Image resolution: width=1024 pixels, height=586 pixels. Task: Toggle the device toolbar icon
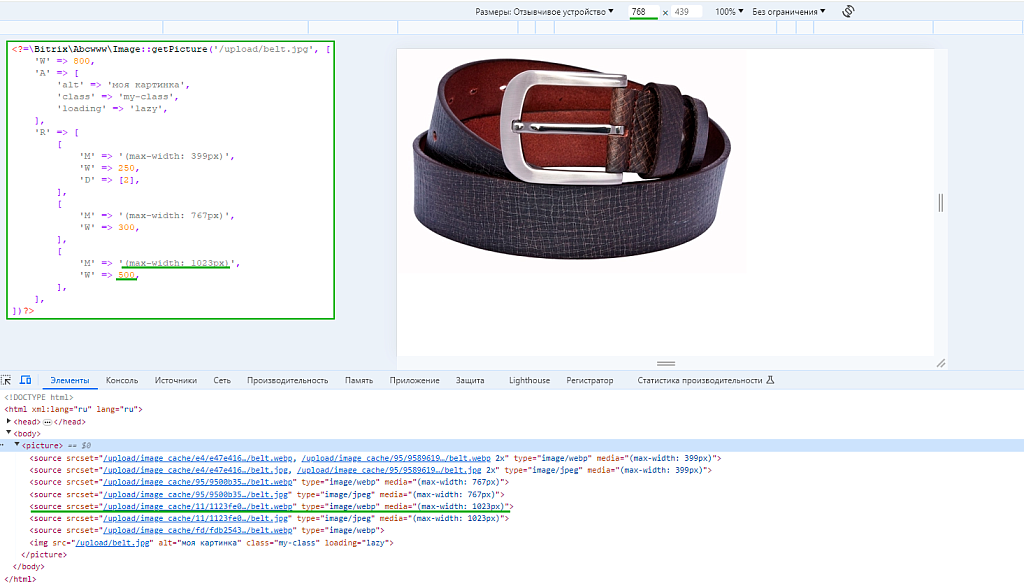[x=26, y=380]
